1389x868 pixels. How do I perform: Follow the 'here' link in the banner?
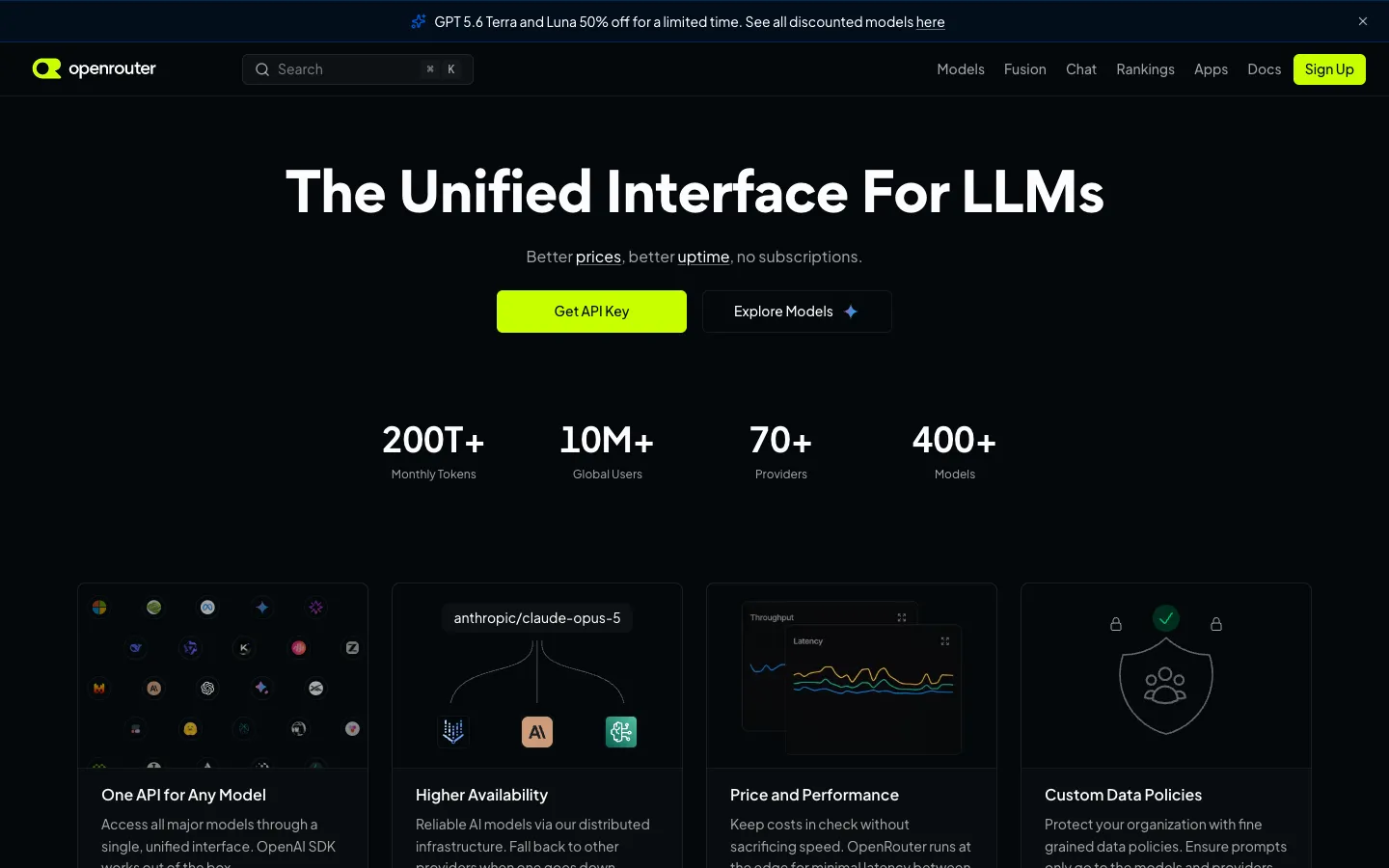(x=930, y=21)
